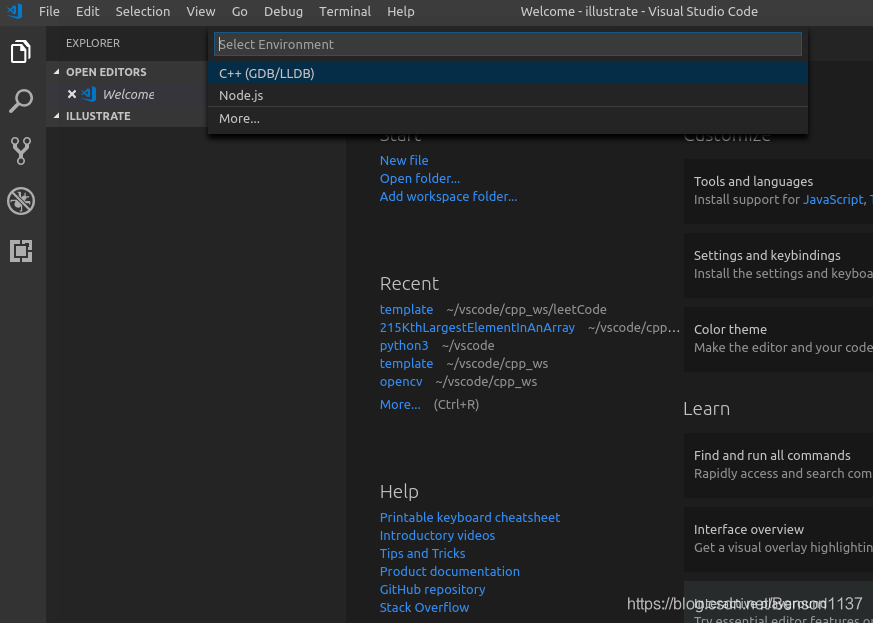Click Find and run all commands card
873x623 pixels.
(x=778, y=465)
